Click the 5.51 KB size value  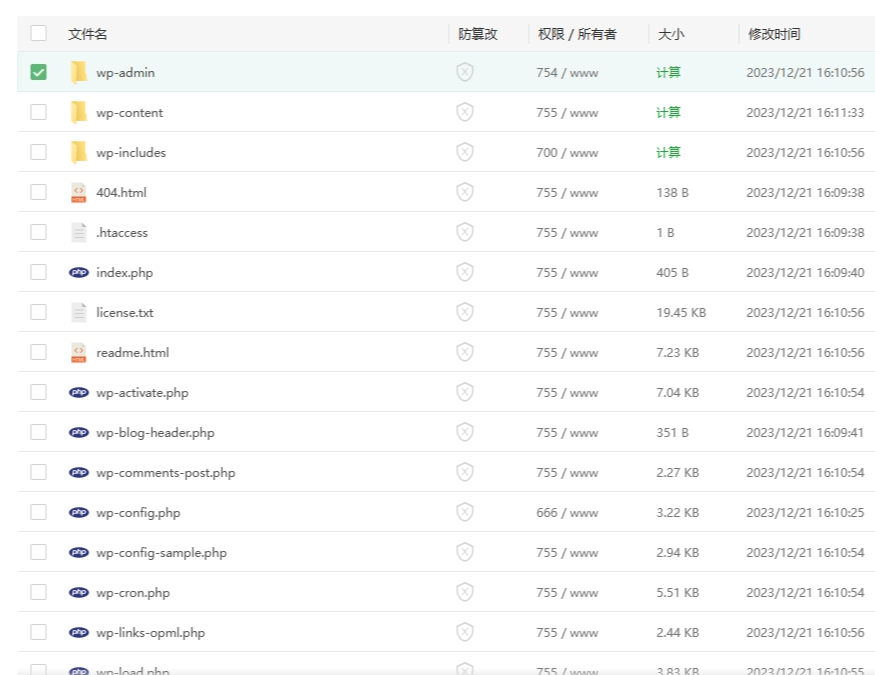[677, 592]
